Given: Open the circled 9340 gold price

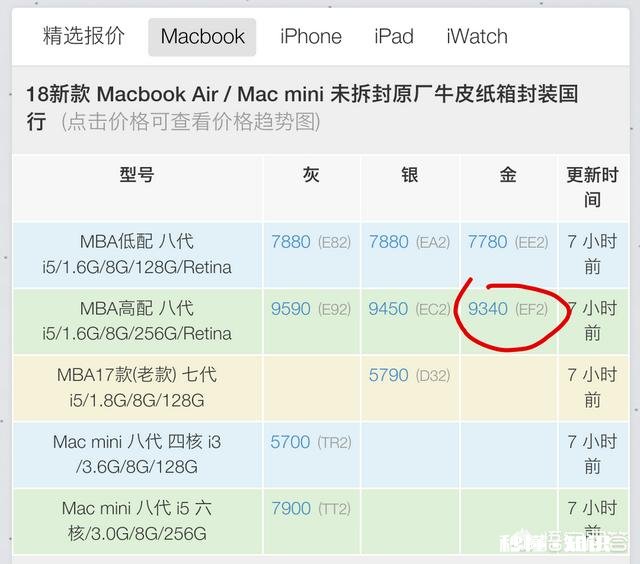Looking at the screenshot, I should pos(488,309).
